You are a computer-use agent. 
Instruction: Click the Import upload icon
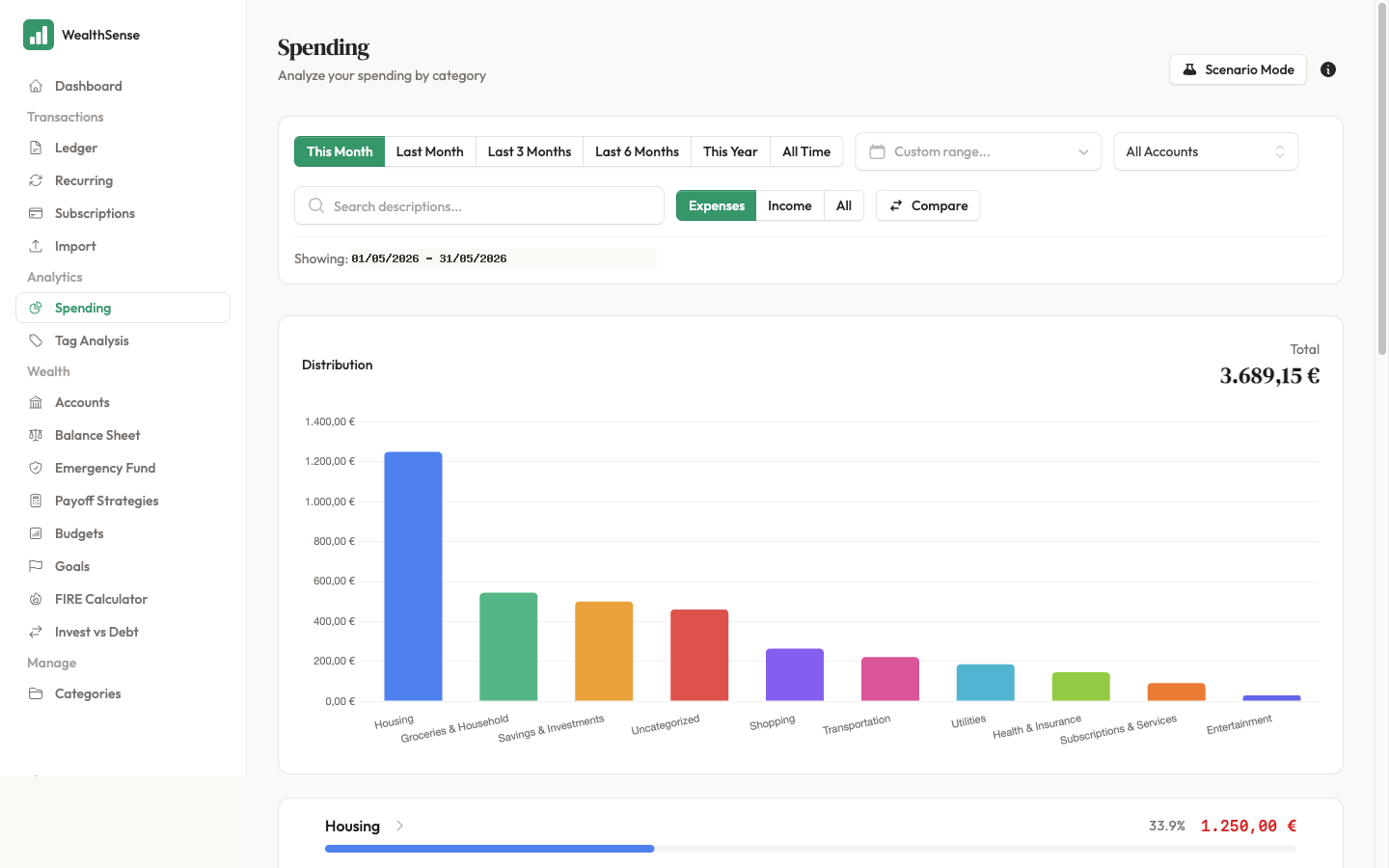click(x=36, y=246)
